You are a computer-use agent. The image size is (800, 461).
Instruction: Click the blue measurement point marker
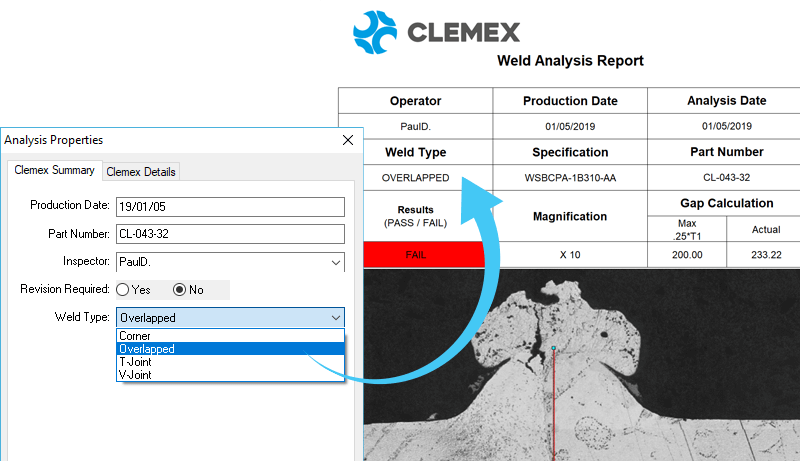(x=553, y=348)
